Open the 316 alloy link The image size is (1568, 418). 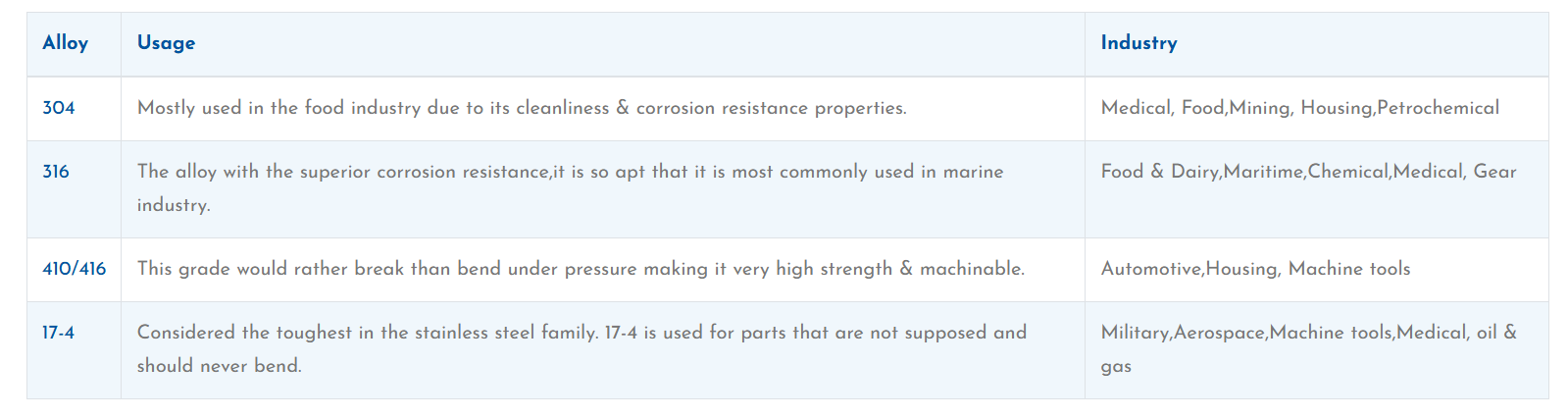56,172
